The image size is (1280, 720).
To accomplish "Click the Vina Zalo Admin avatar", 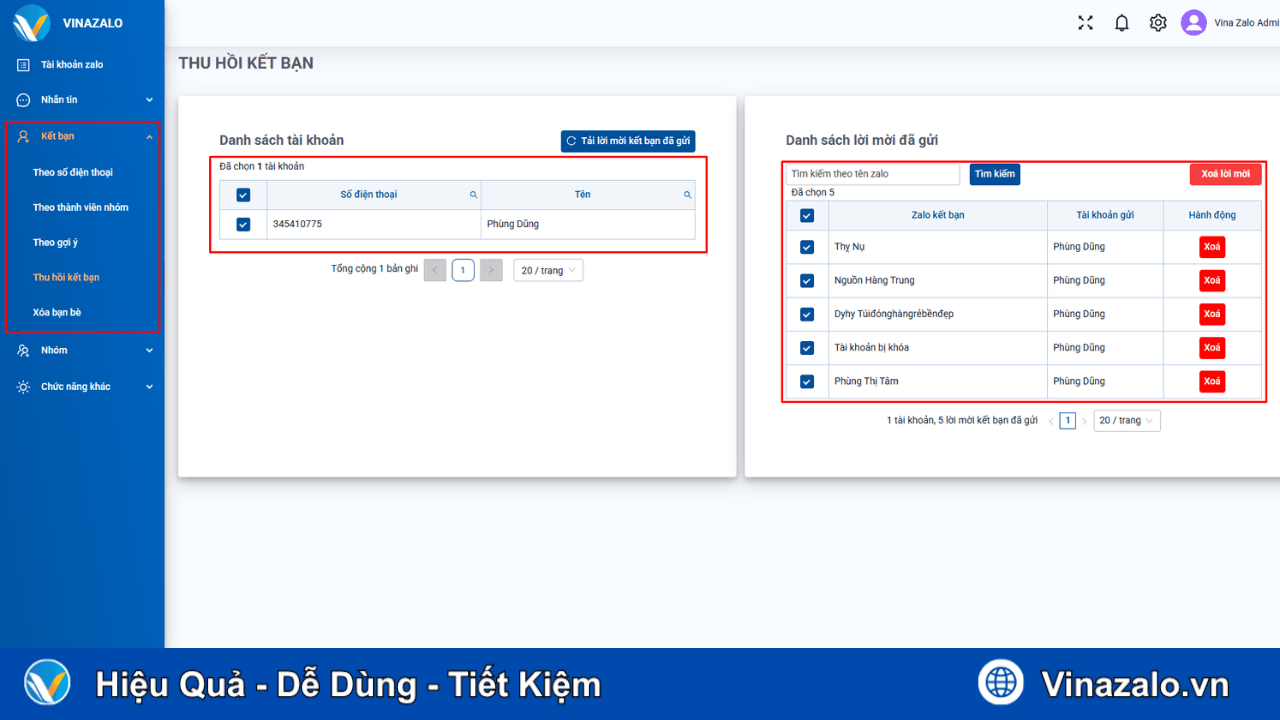I will pos(1193,22).
